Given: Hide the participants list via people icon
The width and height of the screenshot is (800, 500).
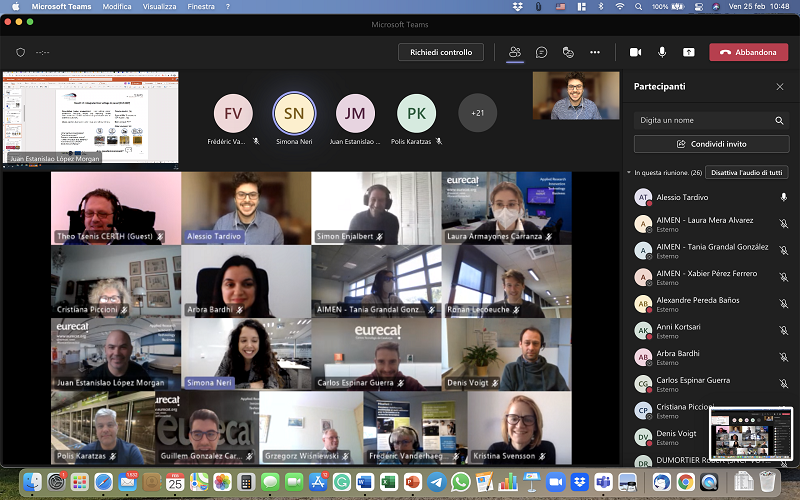Looking at the screenshot, I should [515, 52].
